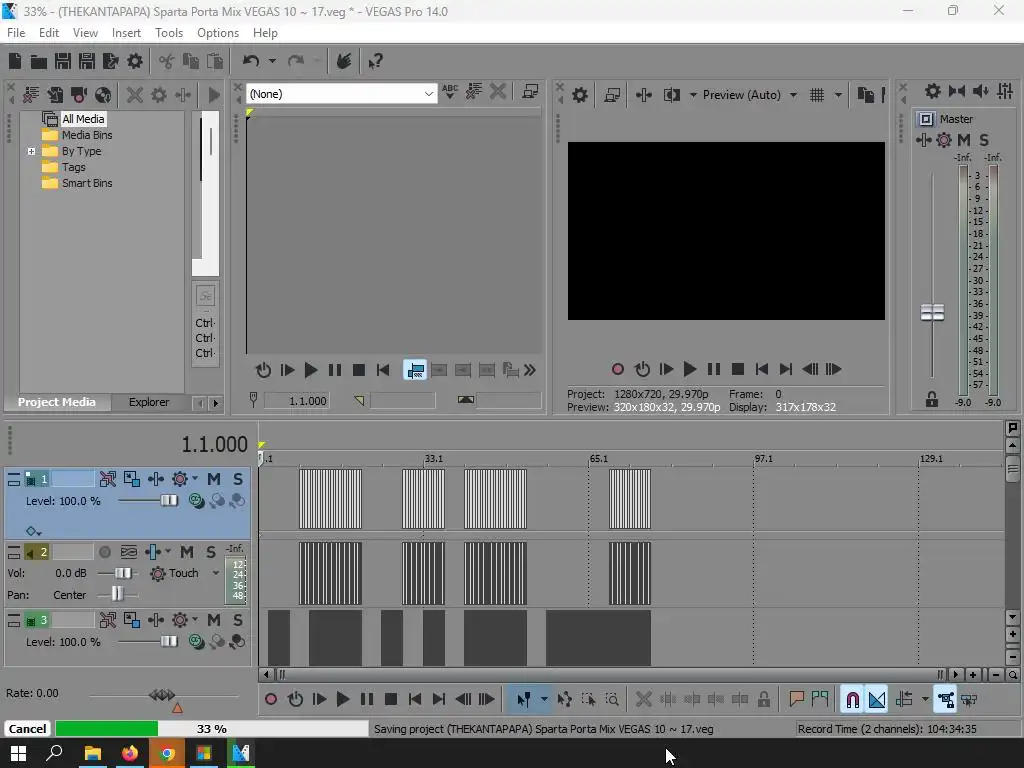Cancel the project save
The width and height of the screenshot is (1024, 768).
pyautogui.click(x=27, y=729)
